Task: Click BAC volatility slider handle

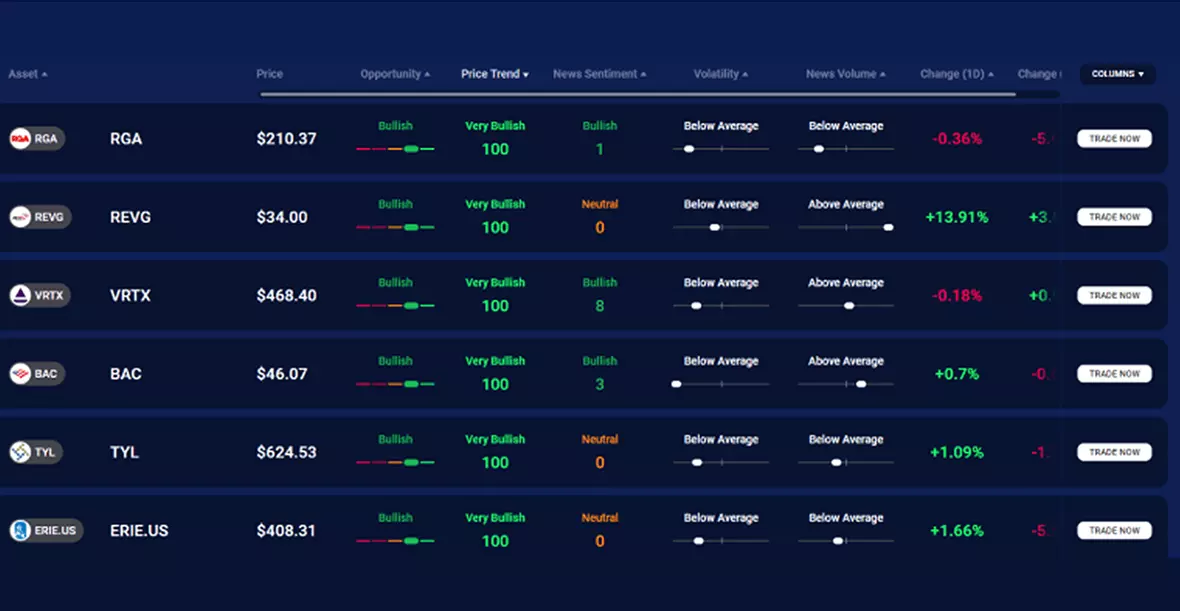Action: [677, 384]
